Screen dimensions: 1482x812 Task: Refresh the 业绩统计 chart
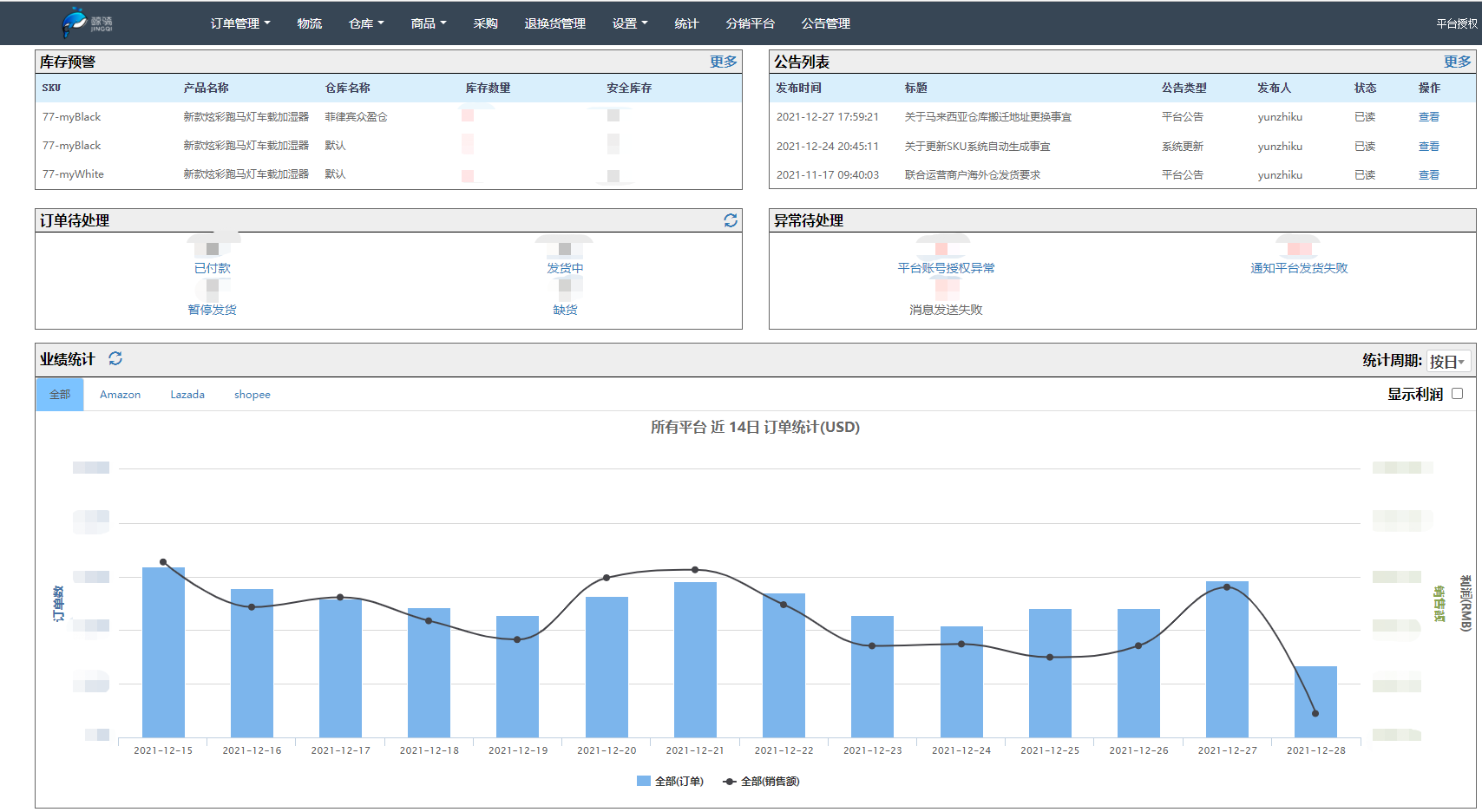pos(115,358)
